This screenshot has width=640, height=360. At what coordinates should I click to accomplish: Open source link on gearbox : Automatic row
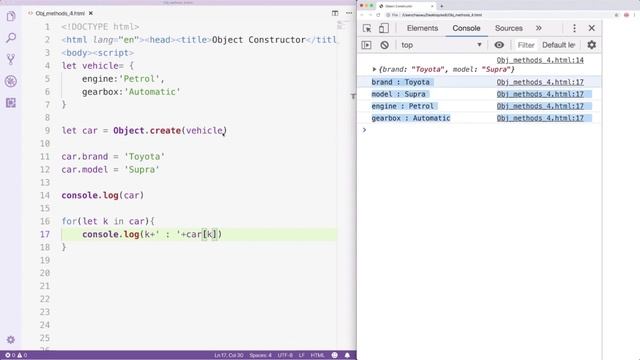[x=540, y=118]
